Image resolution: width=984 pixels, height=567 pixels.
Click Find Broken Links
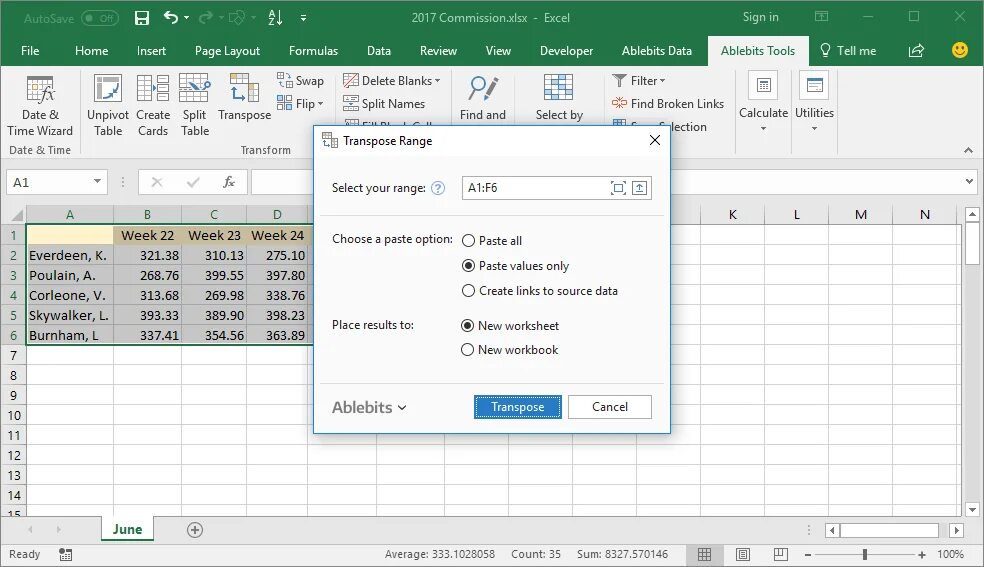(x=668, y=103)
